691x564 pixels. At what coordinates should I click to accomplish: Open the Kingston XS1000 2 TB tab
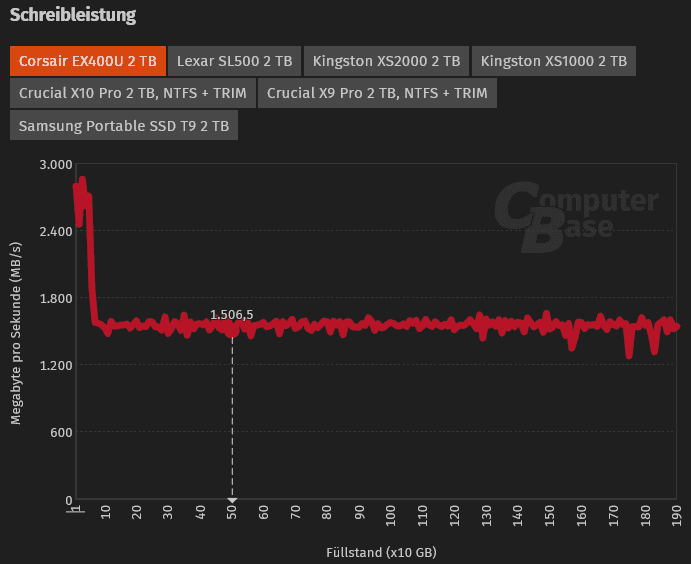coord(554,61)
